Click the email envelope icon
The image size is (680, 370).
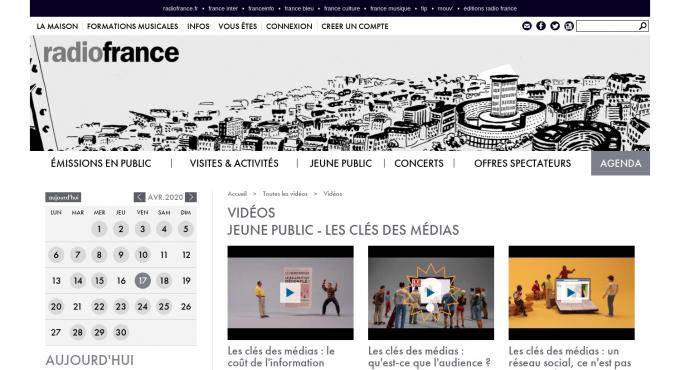[526, 26]
